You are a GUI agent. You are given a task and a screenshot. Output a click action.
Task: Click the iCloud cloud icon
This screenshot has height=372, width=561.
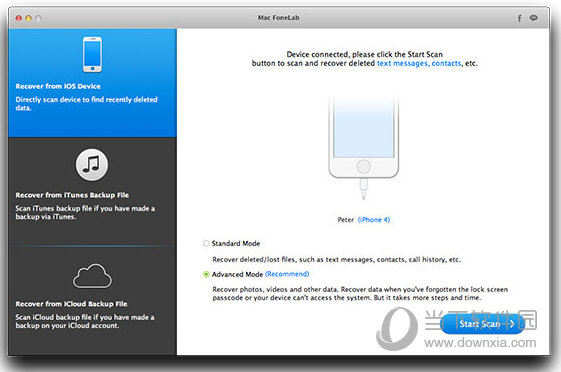pos(92,276)
